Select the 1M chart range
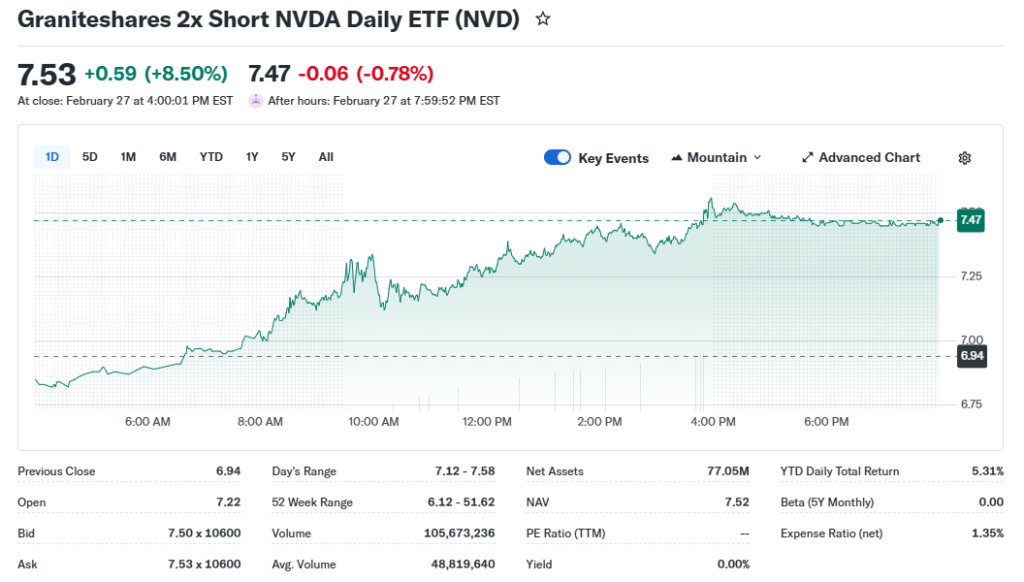This screenshot has width=1024, height=582. coord(128,157)
